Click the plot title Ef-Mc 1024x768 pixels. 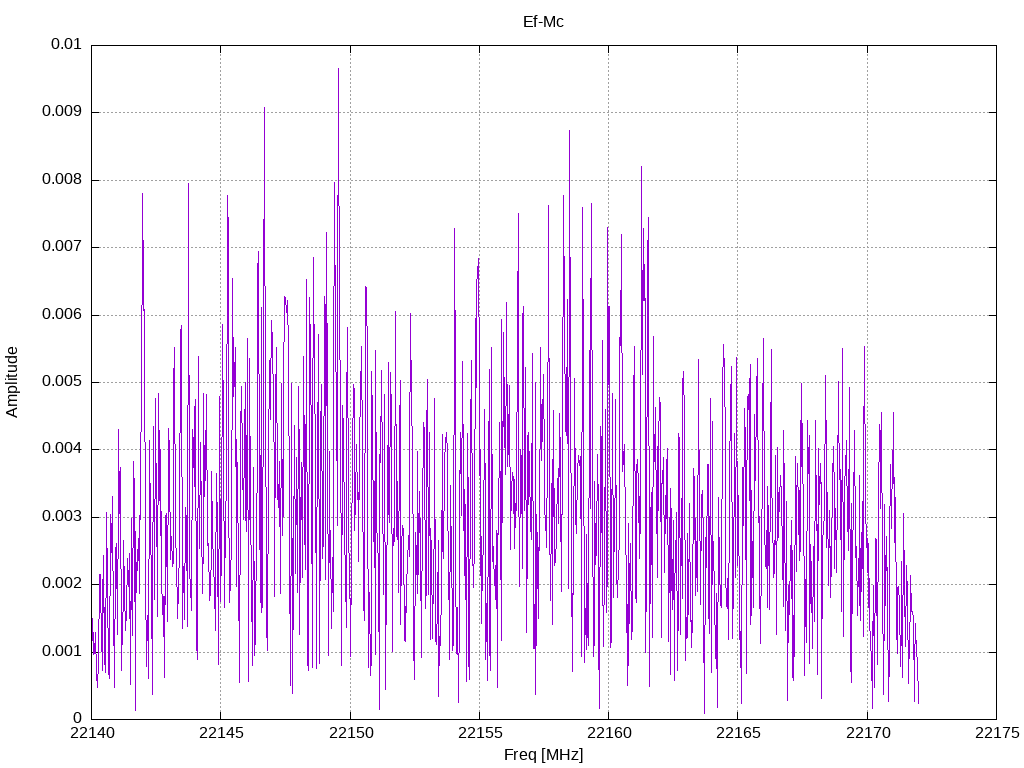click(x=543, y=22)
